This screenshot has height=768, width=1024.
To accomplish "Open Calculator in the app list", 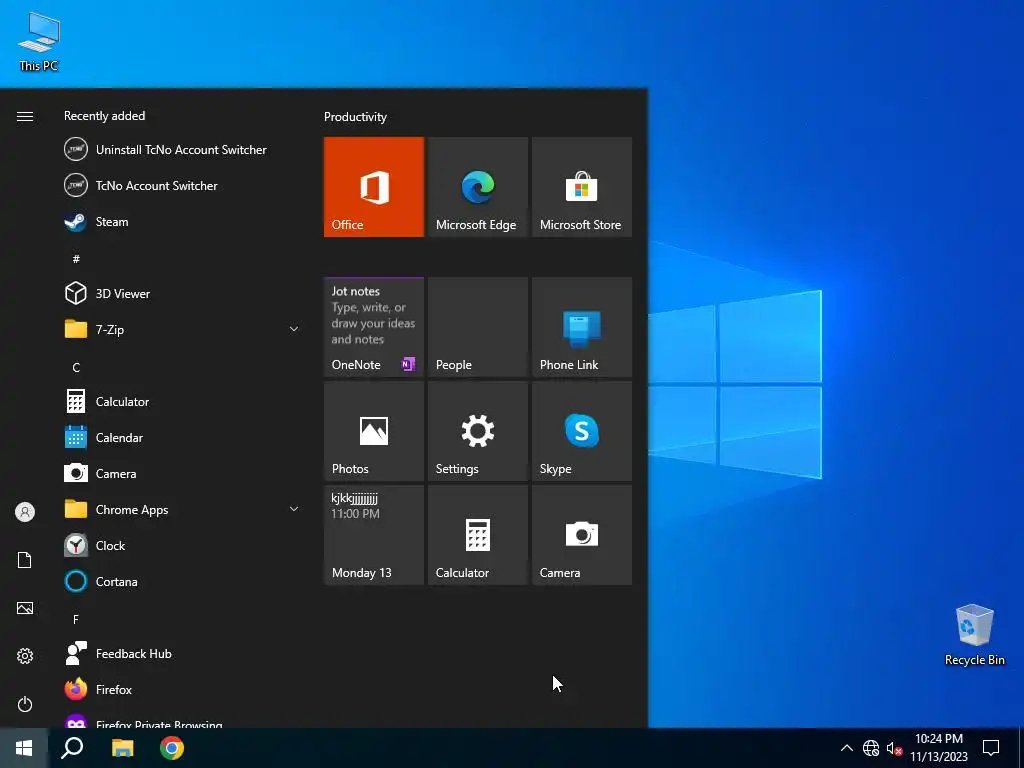I will (182, 402).
